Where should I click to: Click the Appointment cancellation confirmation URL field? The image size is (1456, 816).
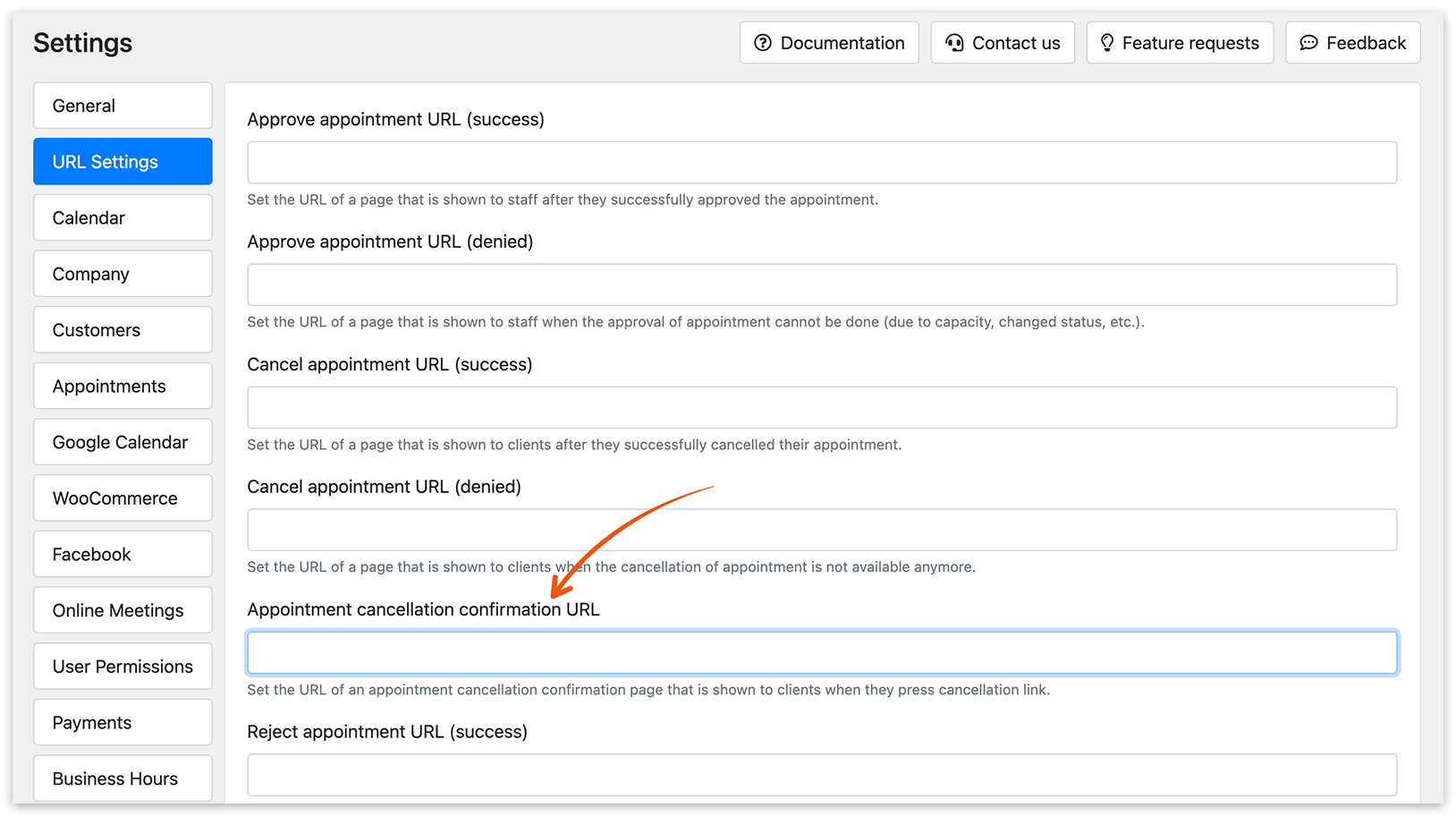[x=821, y=652]
